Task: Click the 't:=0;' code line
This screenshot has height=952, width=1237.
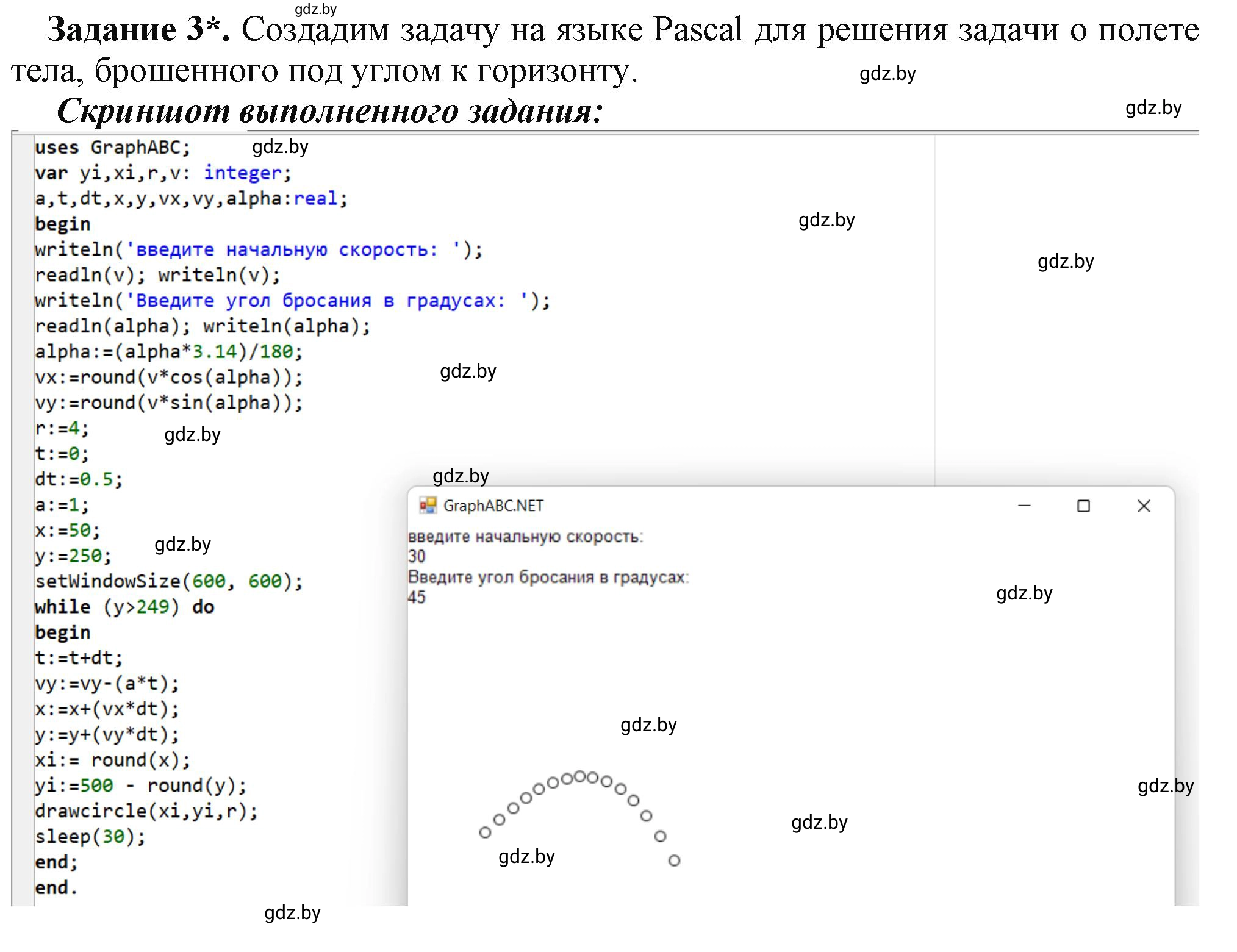Action: click(62, 454)
